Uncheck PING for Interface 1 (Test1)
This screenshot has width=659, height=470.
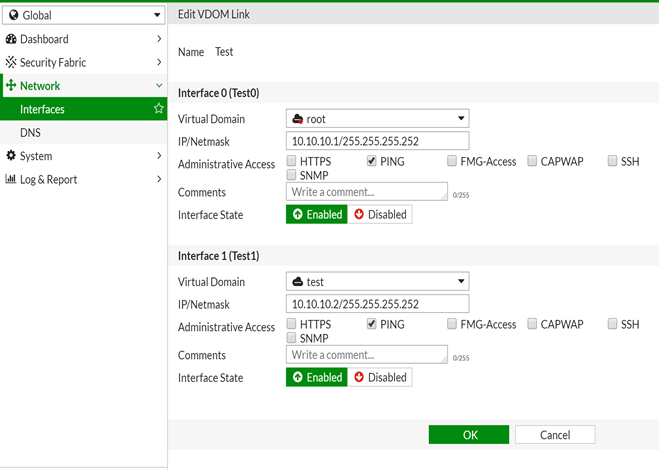[x=372, y=324]
